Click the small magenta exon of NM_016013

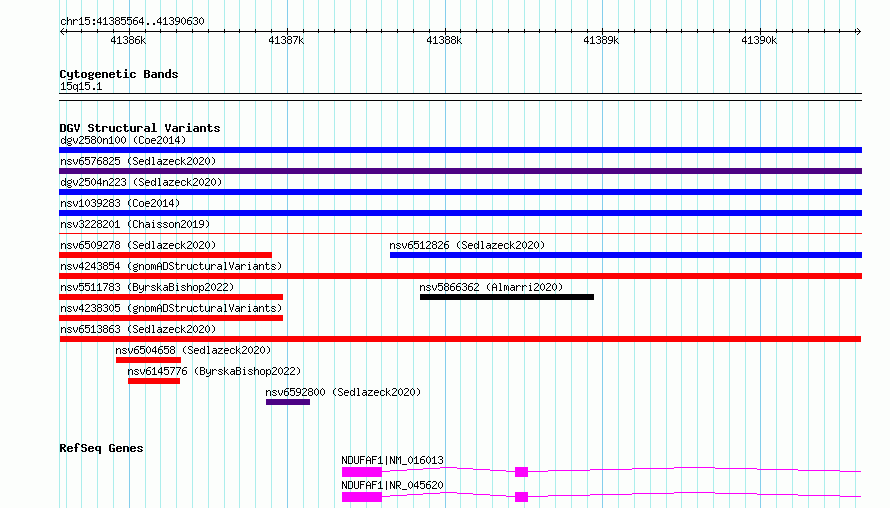[x=522, y=472]
